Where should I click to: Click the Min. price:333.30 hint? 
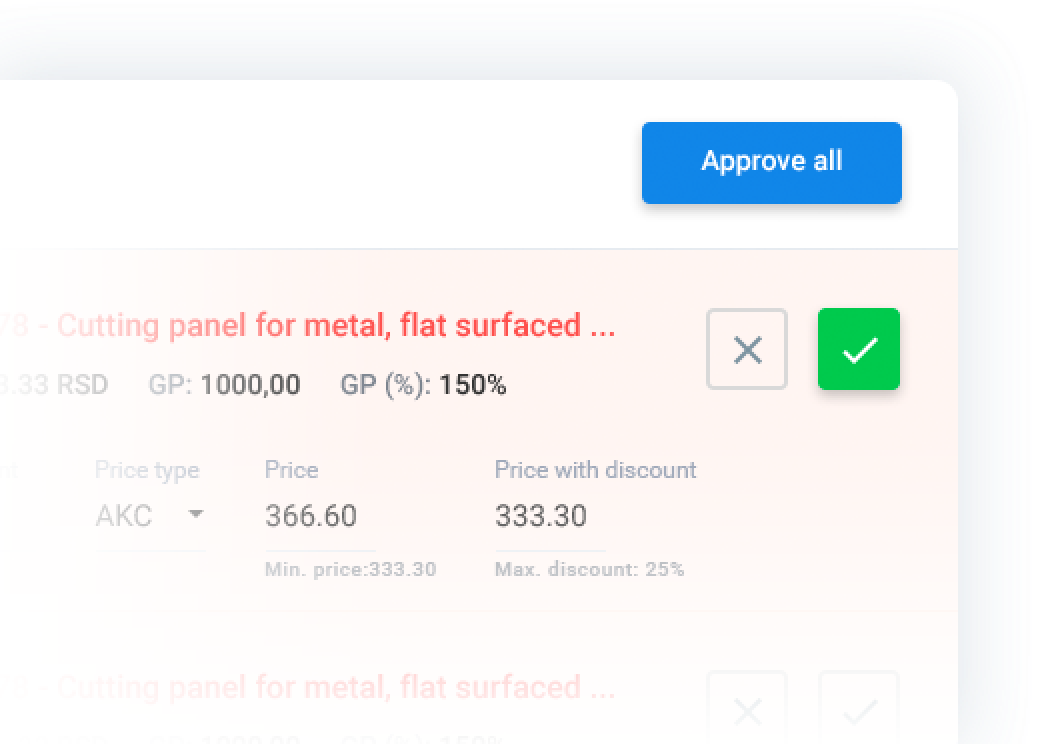(350, 570)
